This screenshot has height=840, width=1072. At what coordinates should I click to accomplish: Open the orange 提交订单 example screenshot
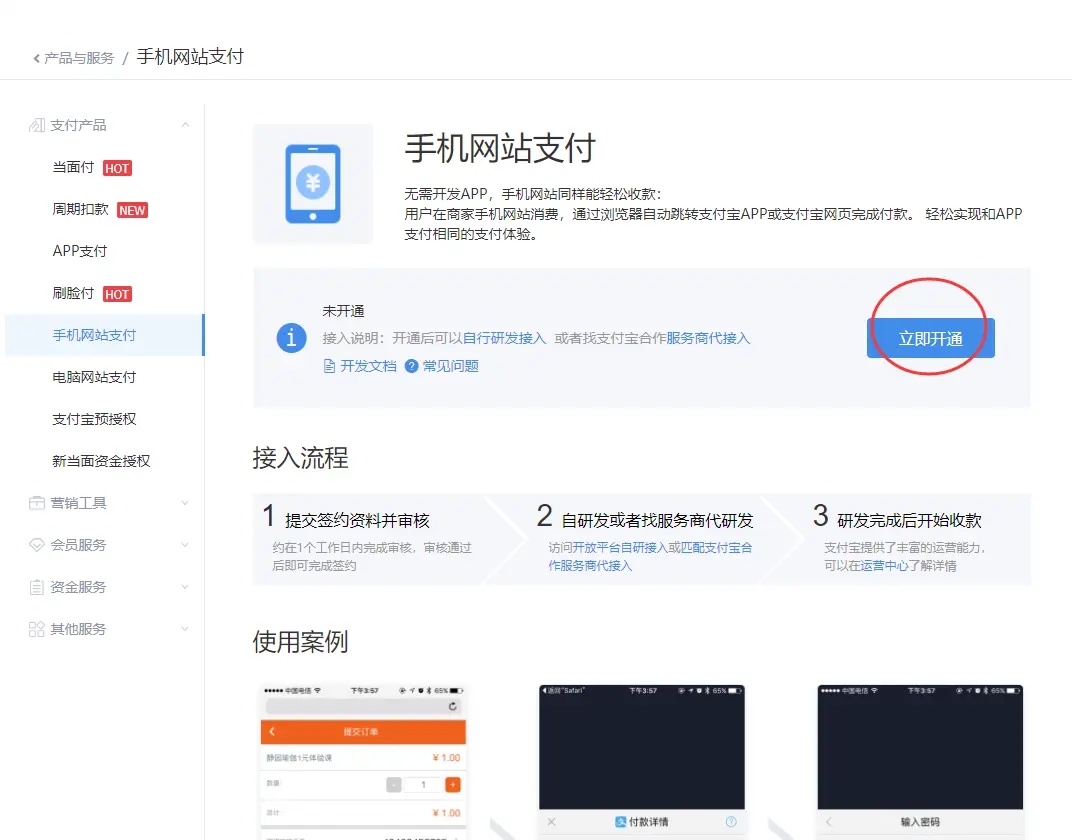click(363, 762)
